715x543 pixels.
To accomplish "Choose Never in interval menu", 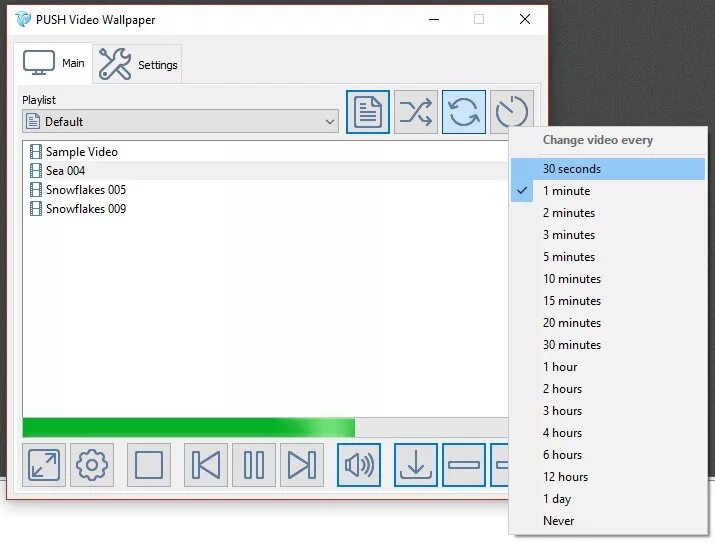I will pyautogui.click(x=608, y=521).
